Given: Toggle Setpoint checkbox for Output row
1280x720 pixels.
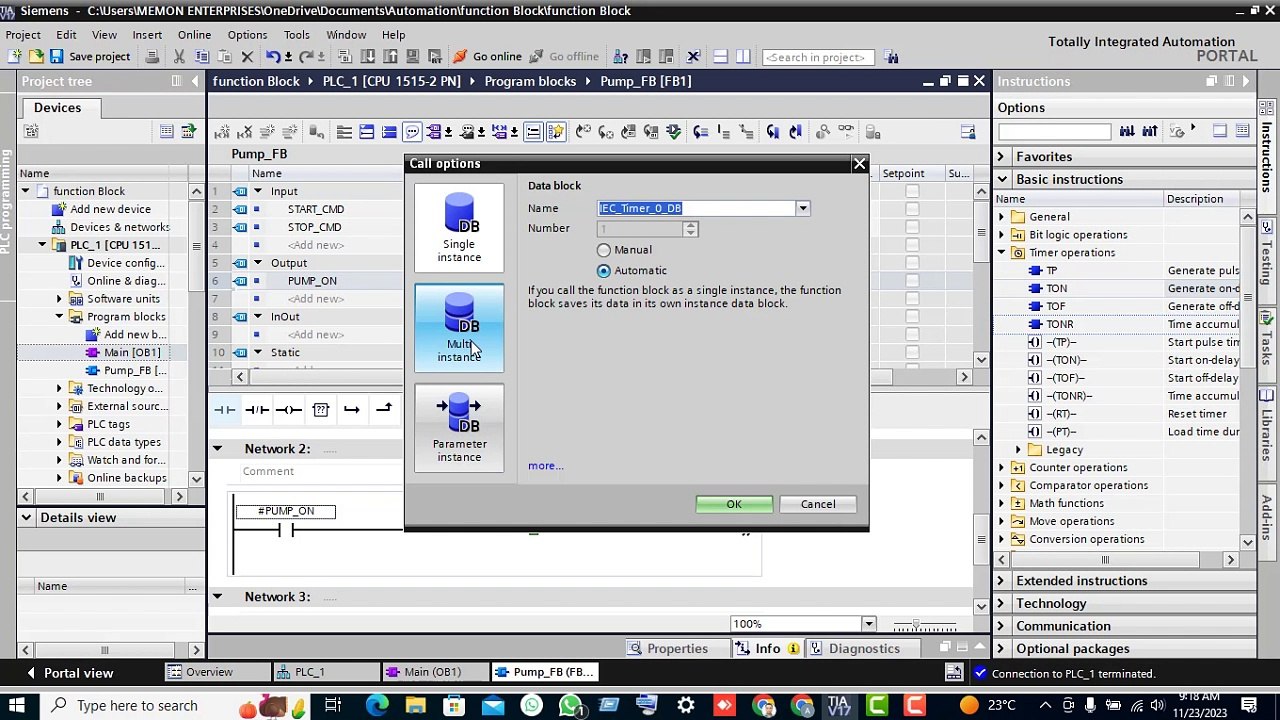Looking at the screenshot, I should tap(912, 263).
